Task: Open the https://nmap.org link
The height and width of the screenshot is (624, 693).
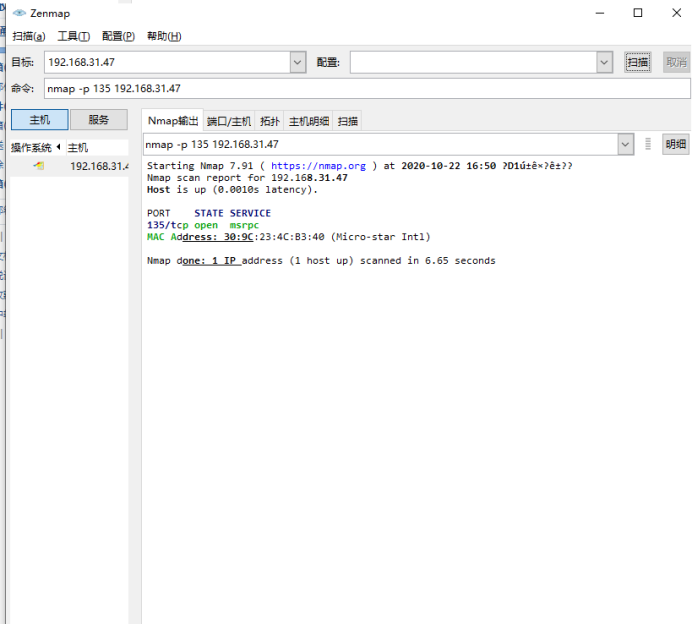Action: click(318, 166)
